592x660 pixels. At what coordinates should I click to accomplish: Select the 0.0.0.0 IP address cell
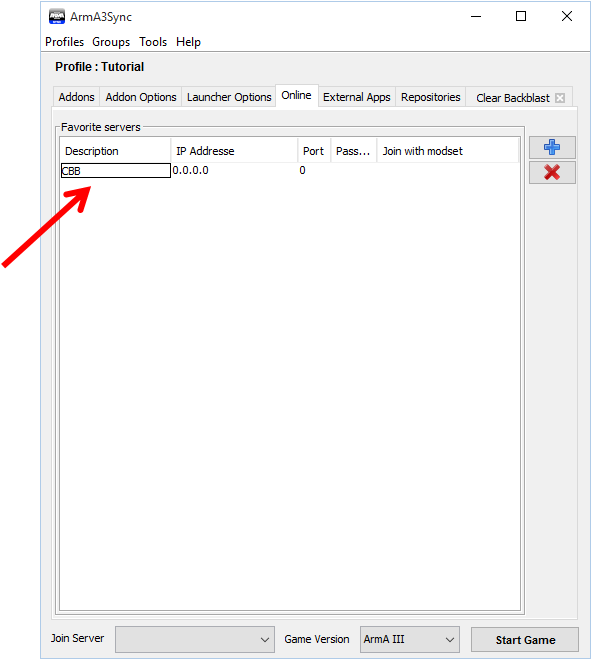(235, 170)
